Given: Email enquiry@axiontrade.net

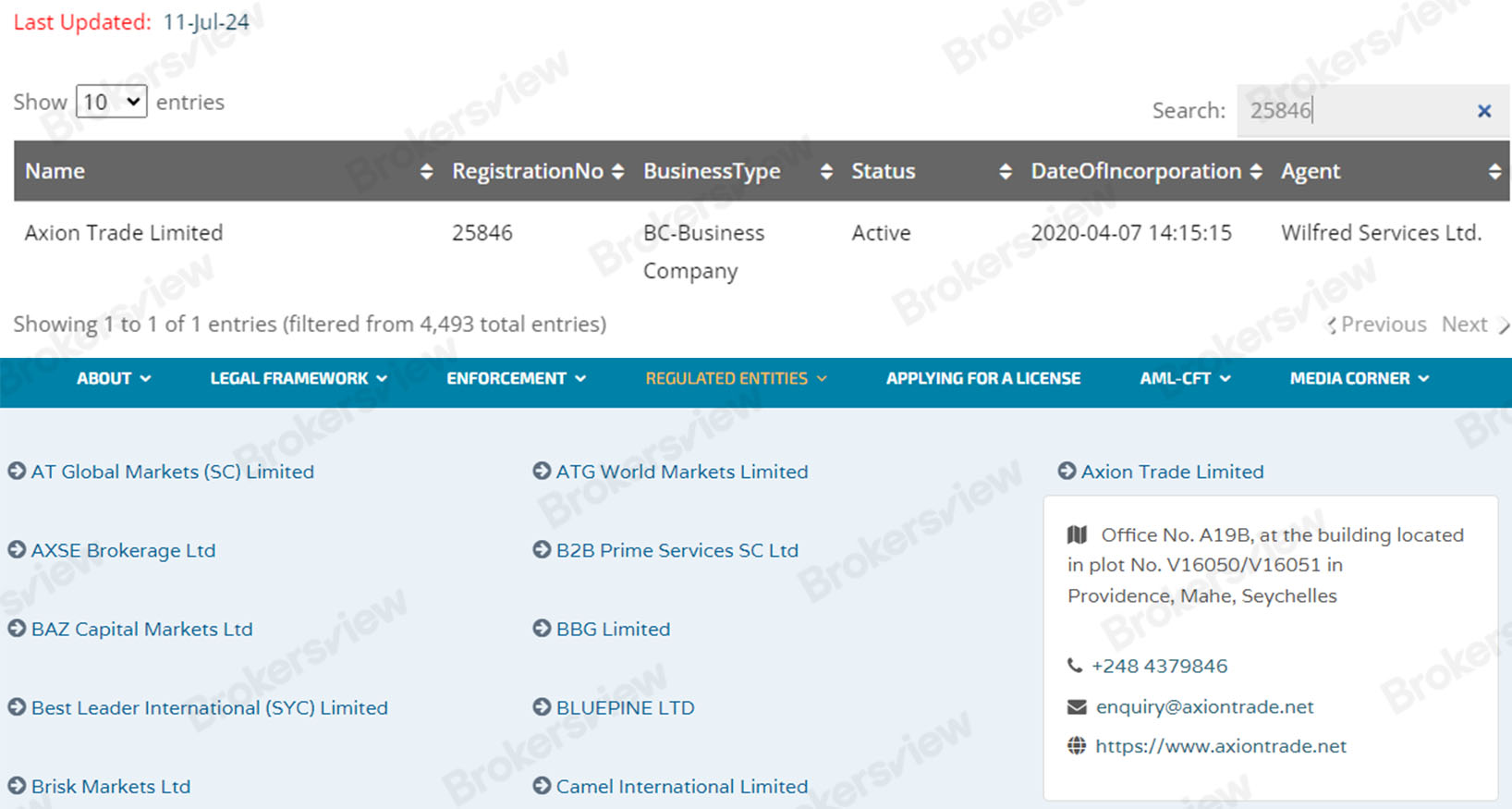Looking at the screenshot, I should click(x=1204, y=707).
